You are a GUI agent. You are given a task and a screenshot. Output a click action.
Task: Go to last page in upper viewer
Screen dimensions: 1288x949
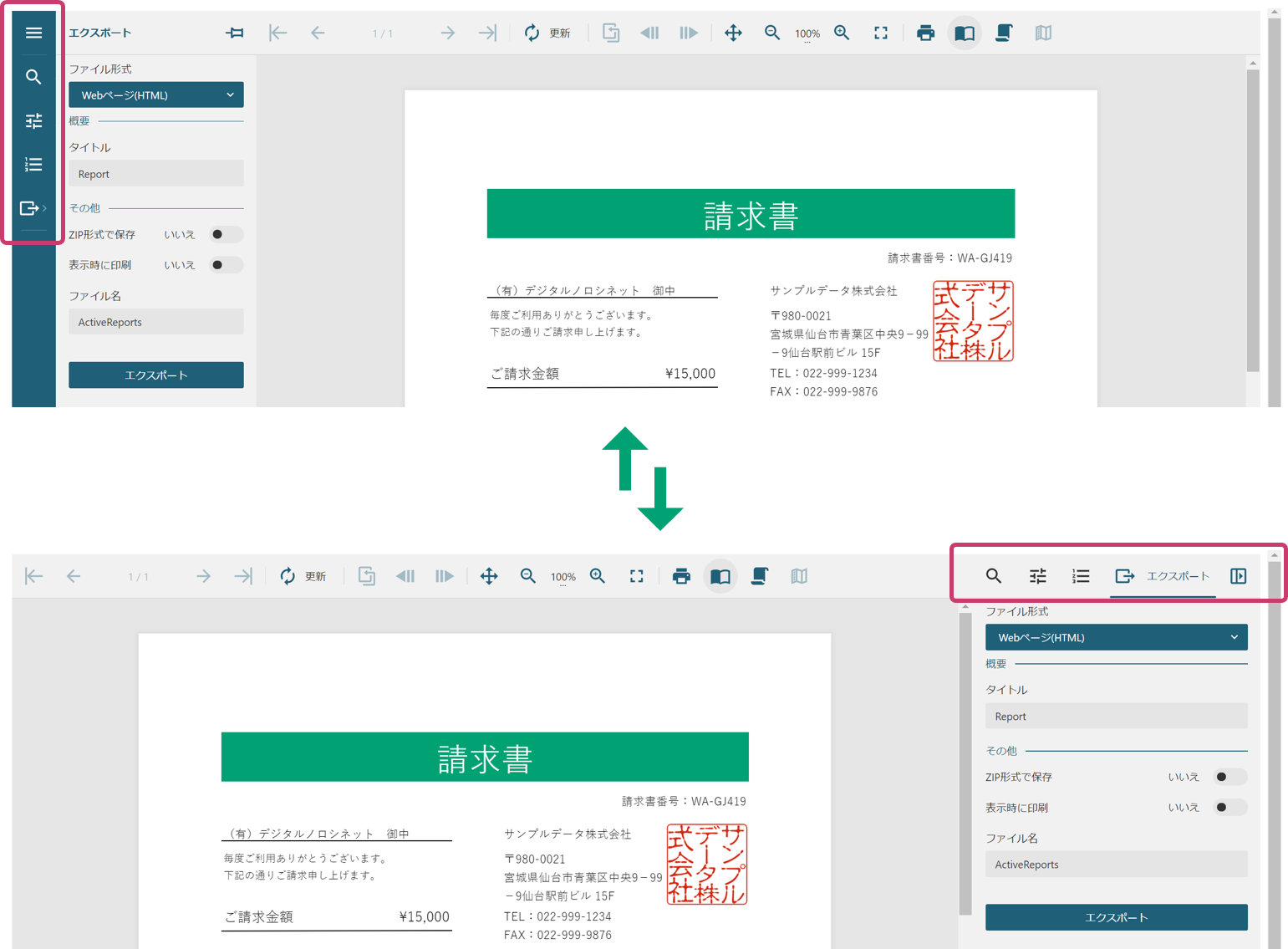click(x=487, y=33)
